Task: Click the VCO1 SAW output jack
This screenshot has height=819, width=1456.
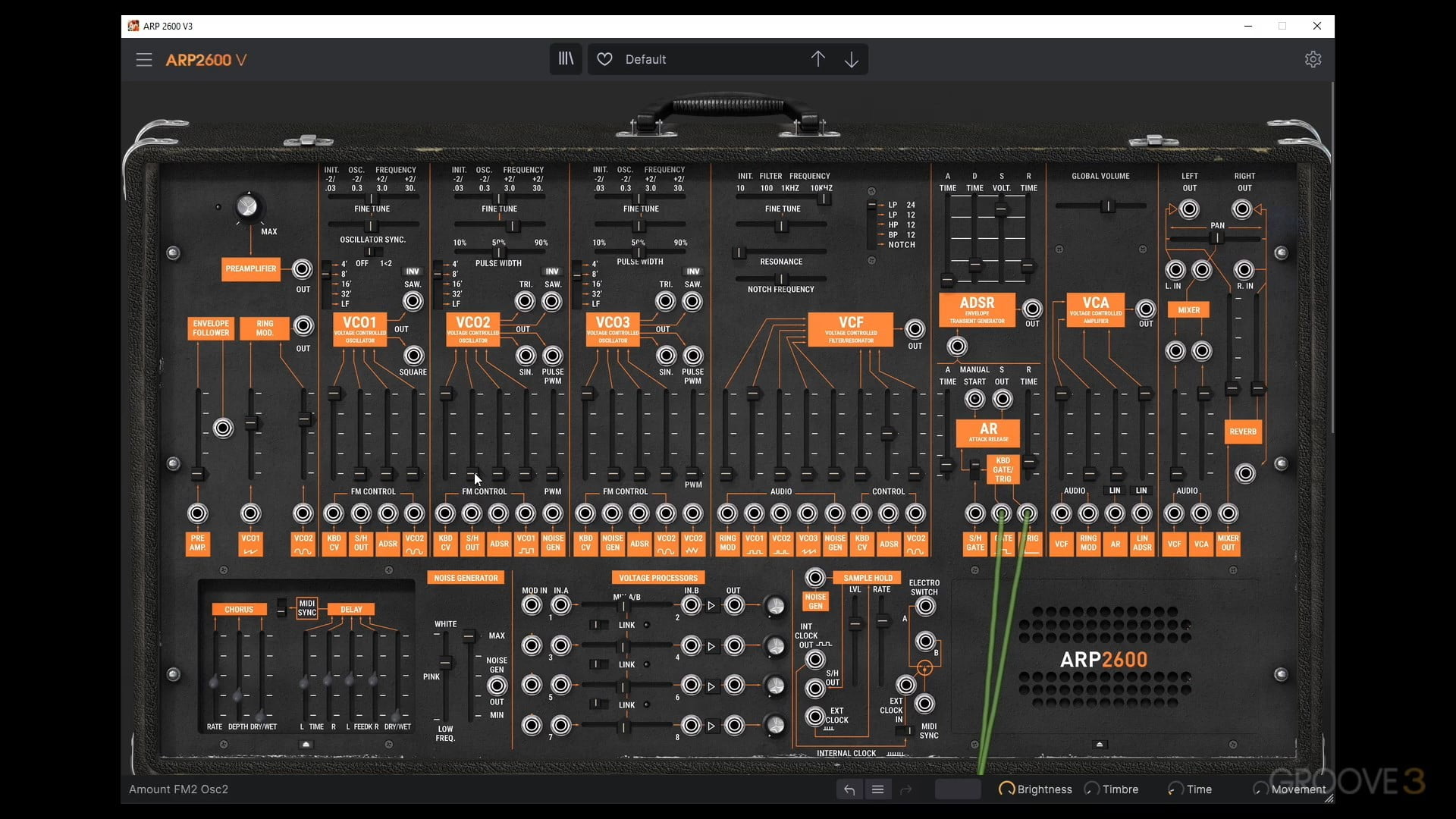Action: (x=413, y=301)
